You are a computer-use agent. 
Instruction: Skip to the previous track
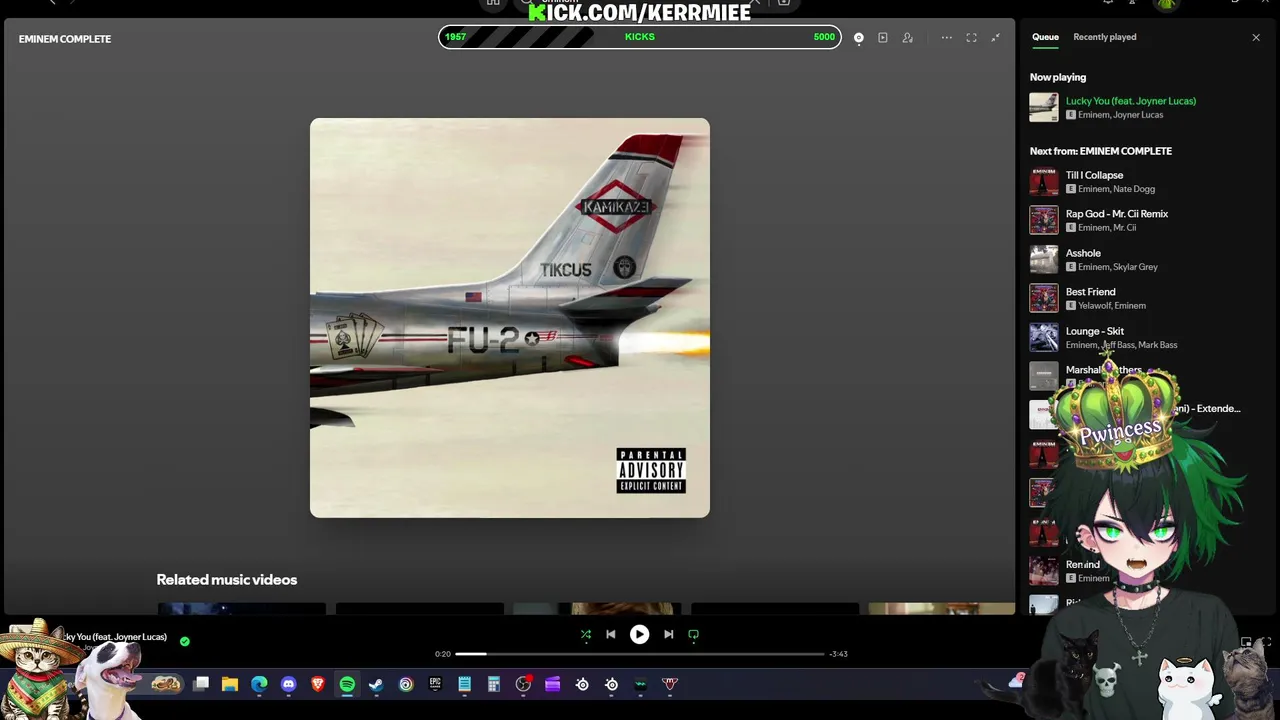click(x=611, y=634)
